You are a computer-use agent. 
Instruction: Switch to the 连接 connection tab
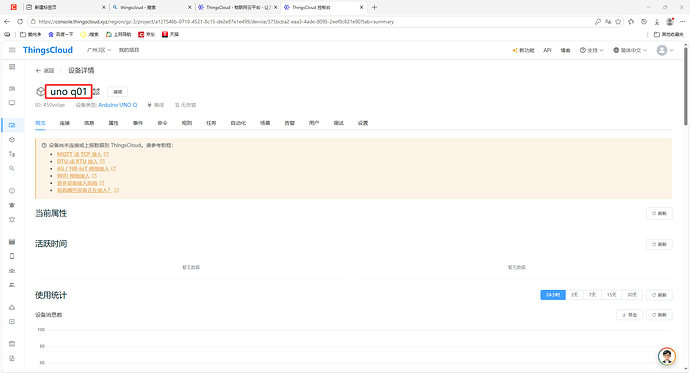(65, 123)
